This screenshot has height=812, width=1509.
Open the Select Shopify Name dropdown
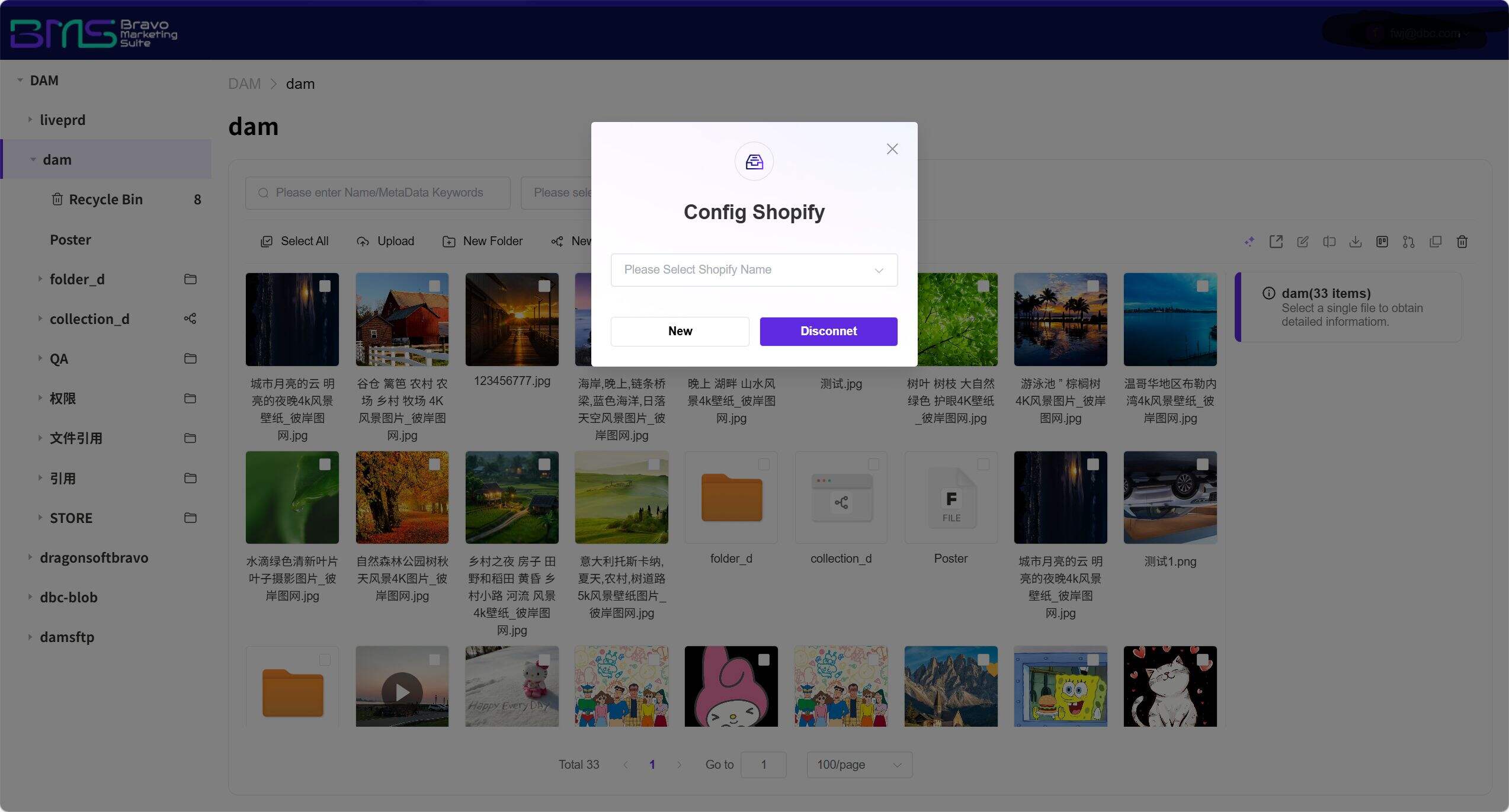tap(754, 270)
